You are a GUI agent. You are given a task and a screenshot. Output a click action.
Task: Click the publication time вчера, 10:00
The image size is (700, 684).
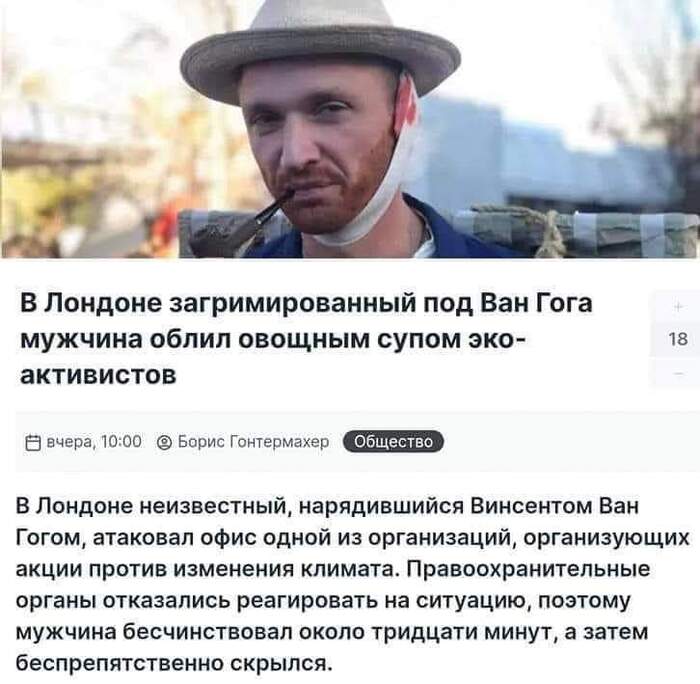tap(94, 442)
